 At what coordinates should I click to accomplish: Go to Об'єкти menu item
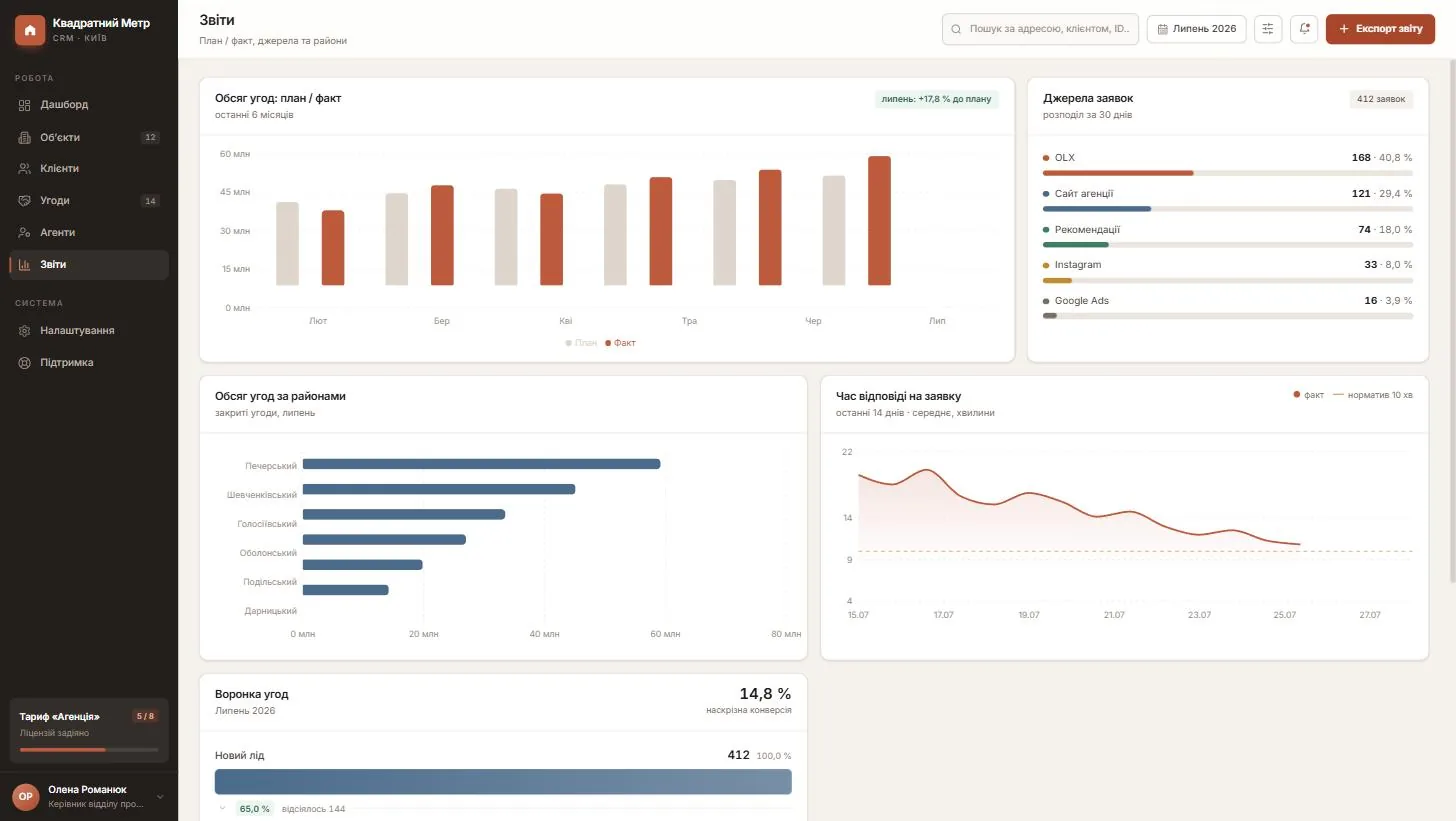(x=88, y=137)
